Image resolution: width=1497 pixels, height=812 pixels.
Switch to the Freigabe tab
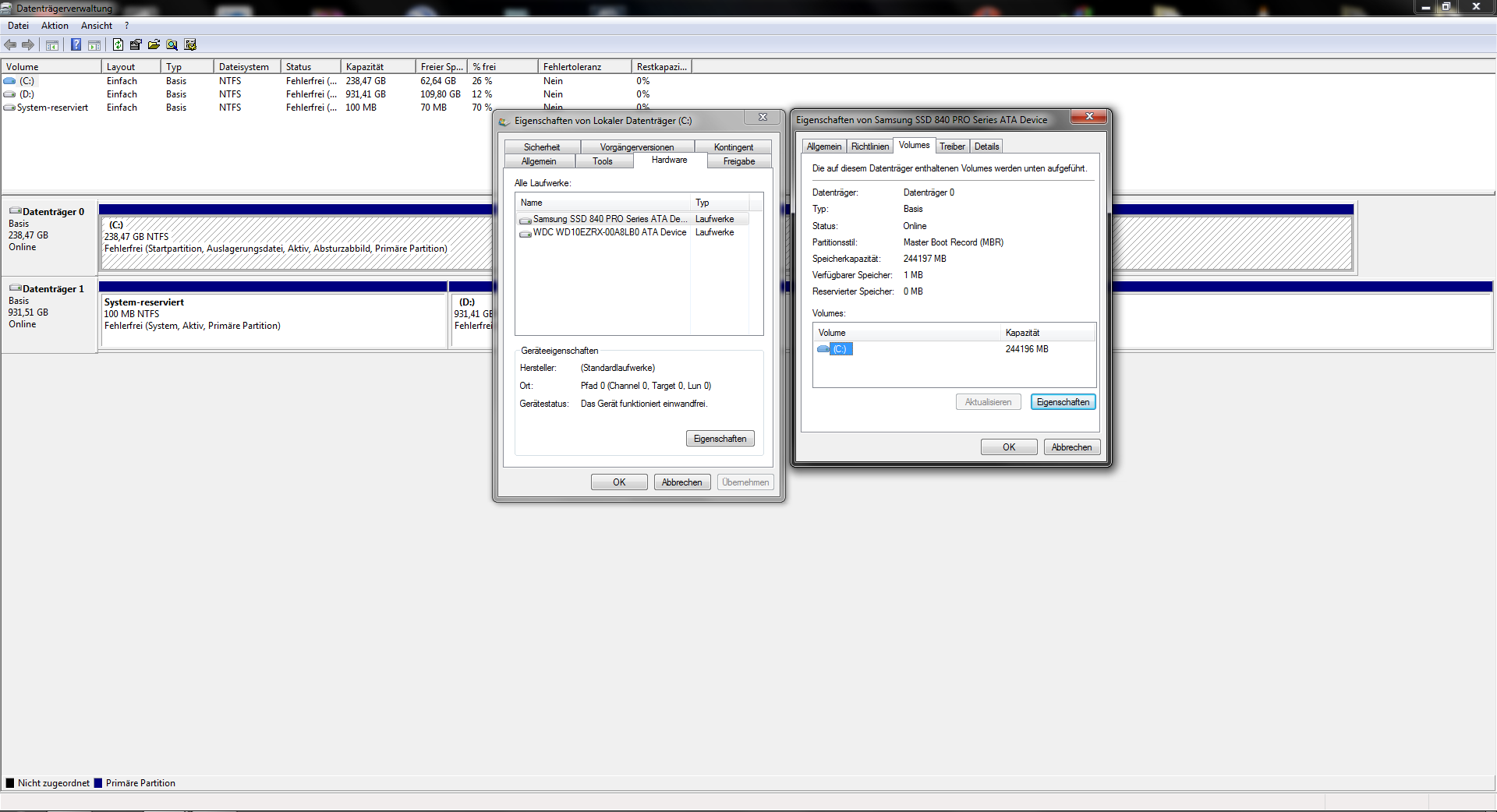point(739,161)
